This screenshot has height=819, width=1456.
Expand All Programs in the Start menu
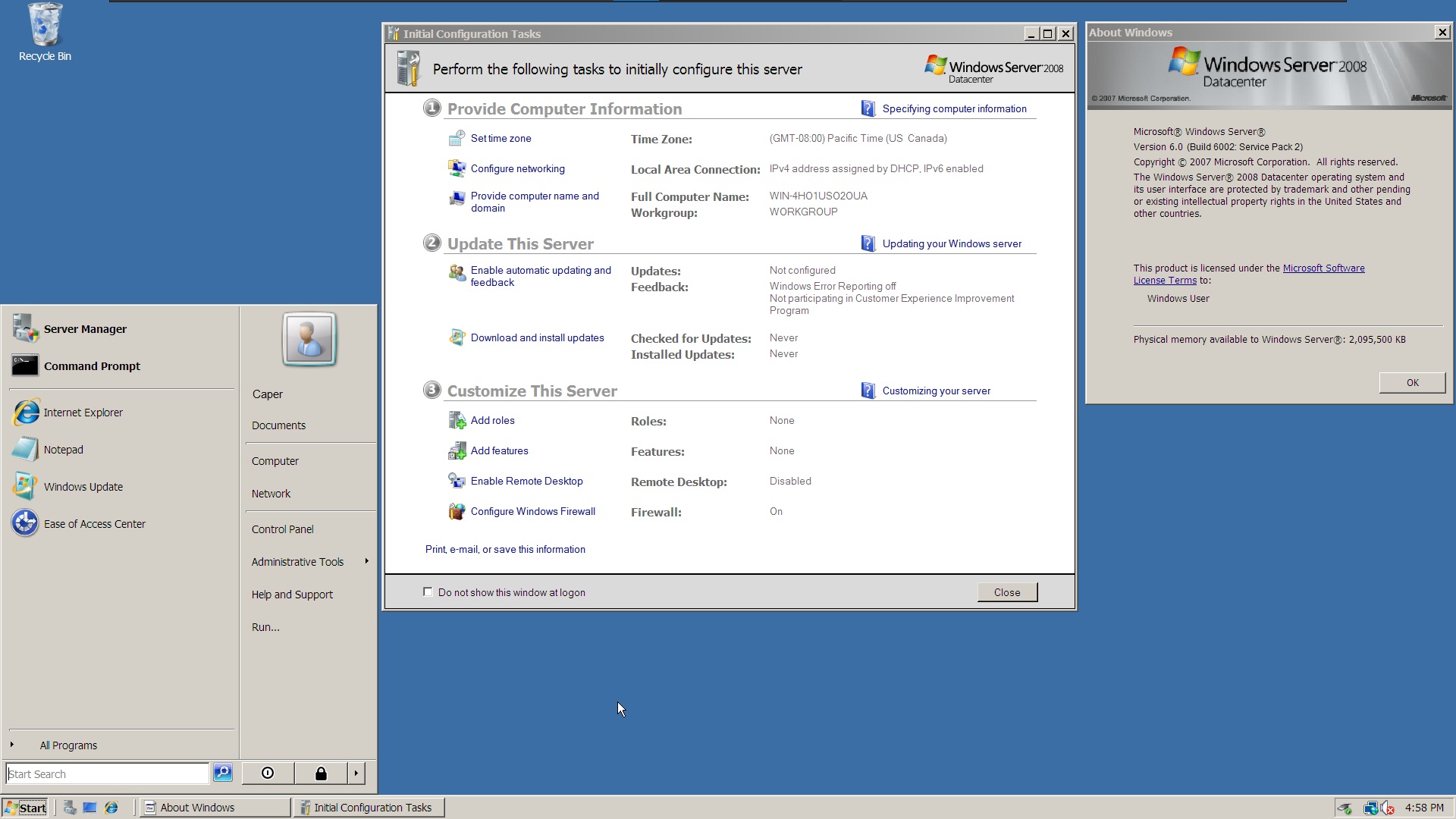coord(69,745)
